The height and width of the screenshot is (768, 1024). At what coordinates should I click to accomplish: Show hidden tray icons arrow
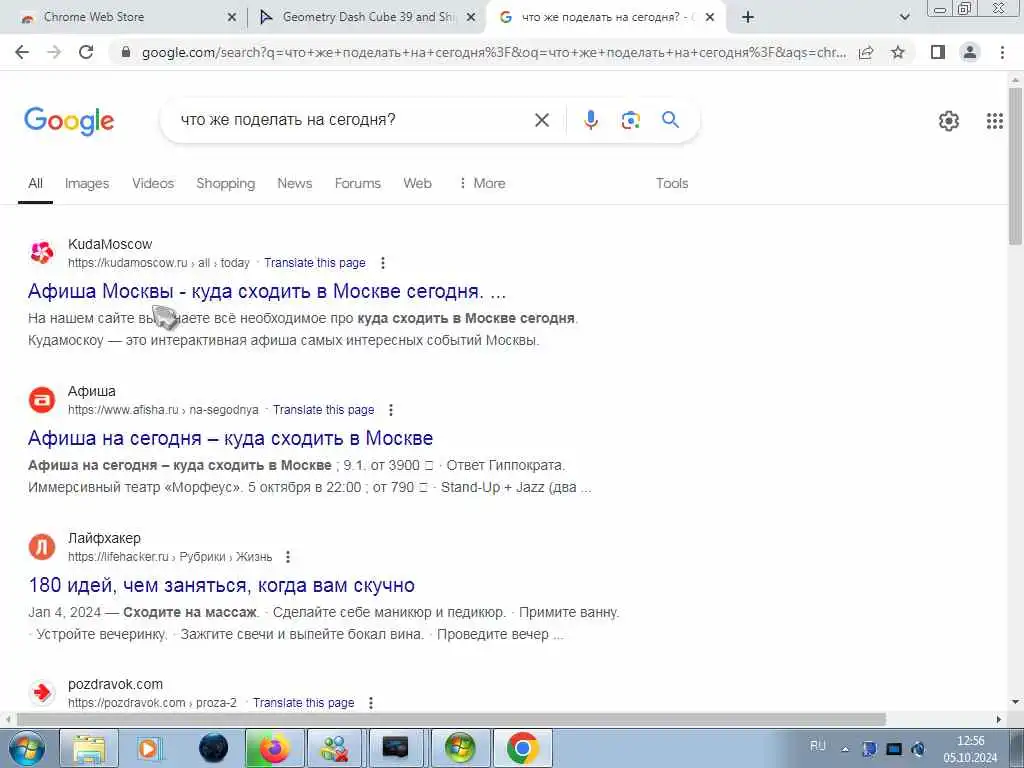tap(846, 749)
